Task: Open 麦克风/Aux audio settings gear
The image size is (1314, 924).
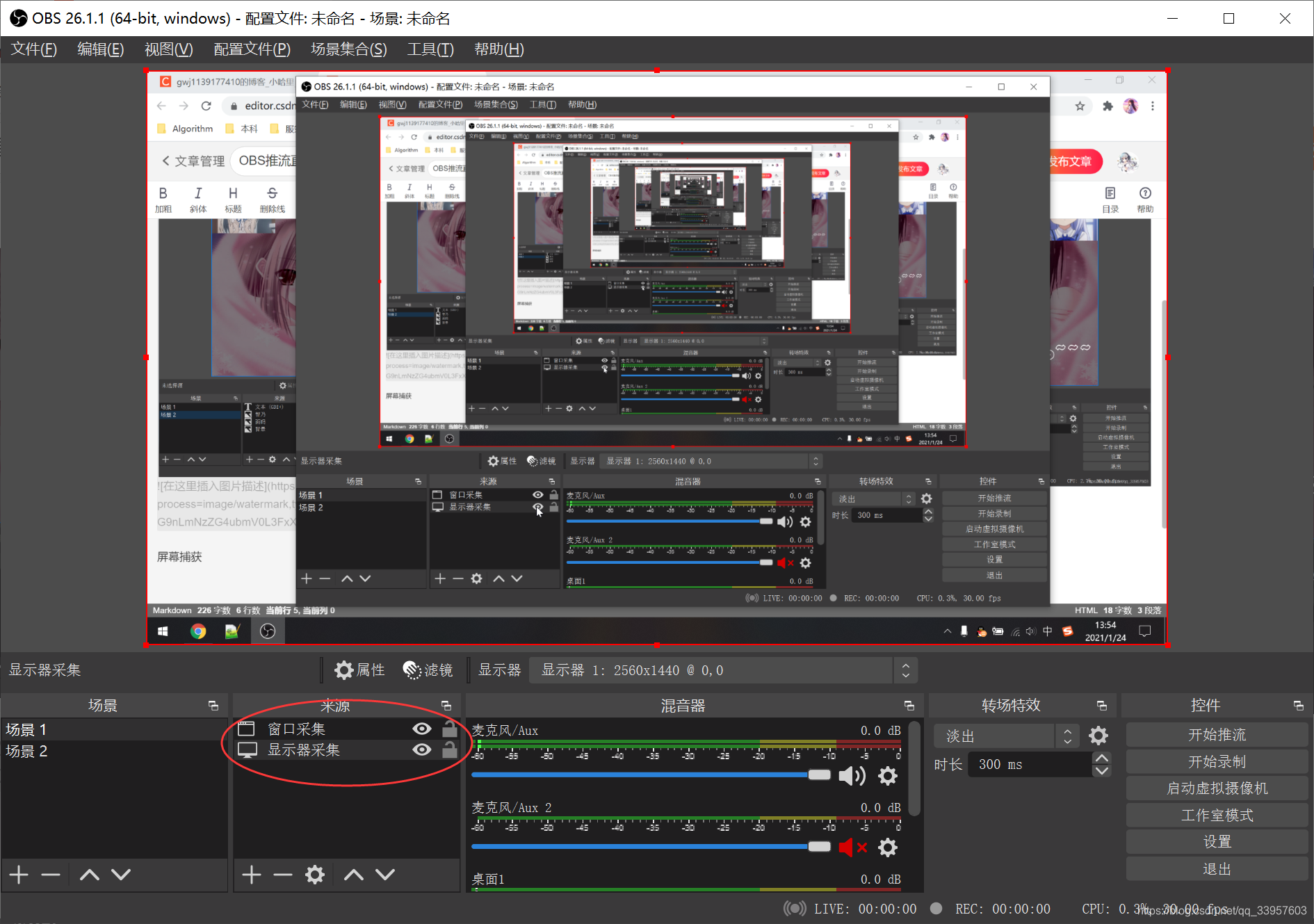Action: pyautogui.click(x=888, y=775)
